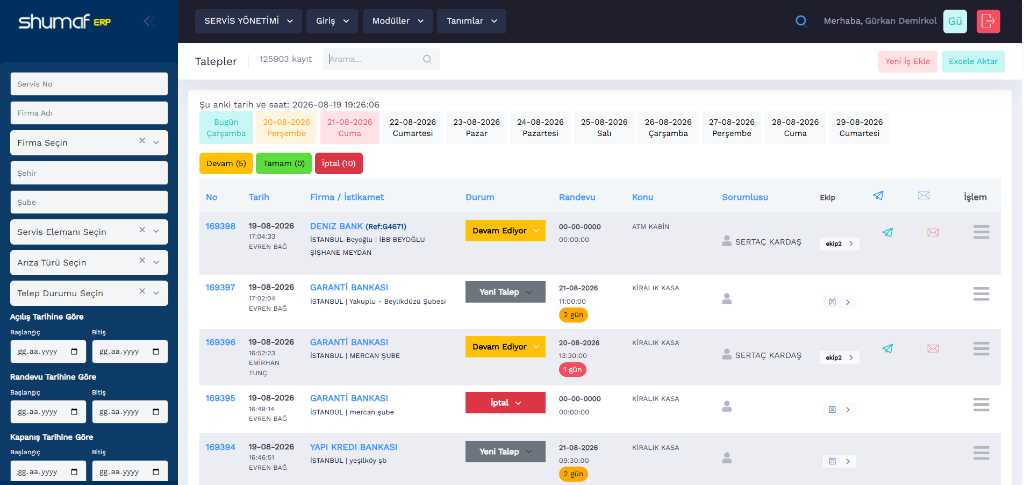The width and height of the screenshot is (1024, 485).
Task: Click telegram send icon in row 169398
Action: (887, 232)
